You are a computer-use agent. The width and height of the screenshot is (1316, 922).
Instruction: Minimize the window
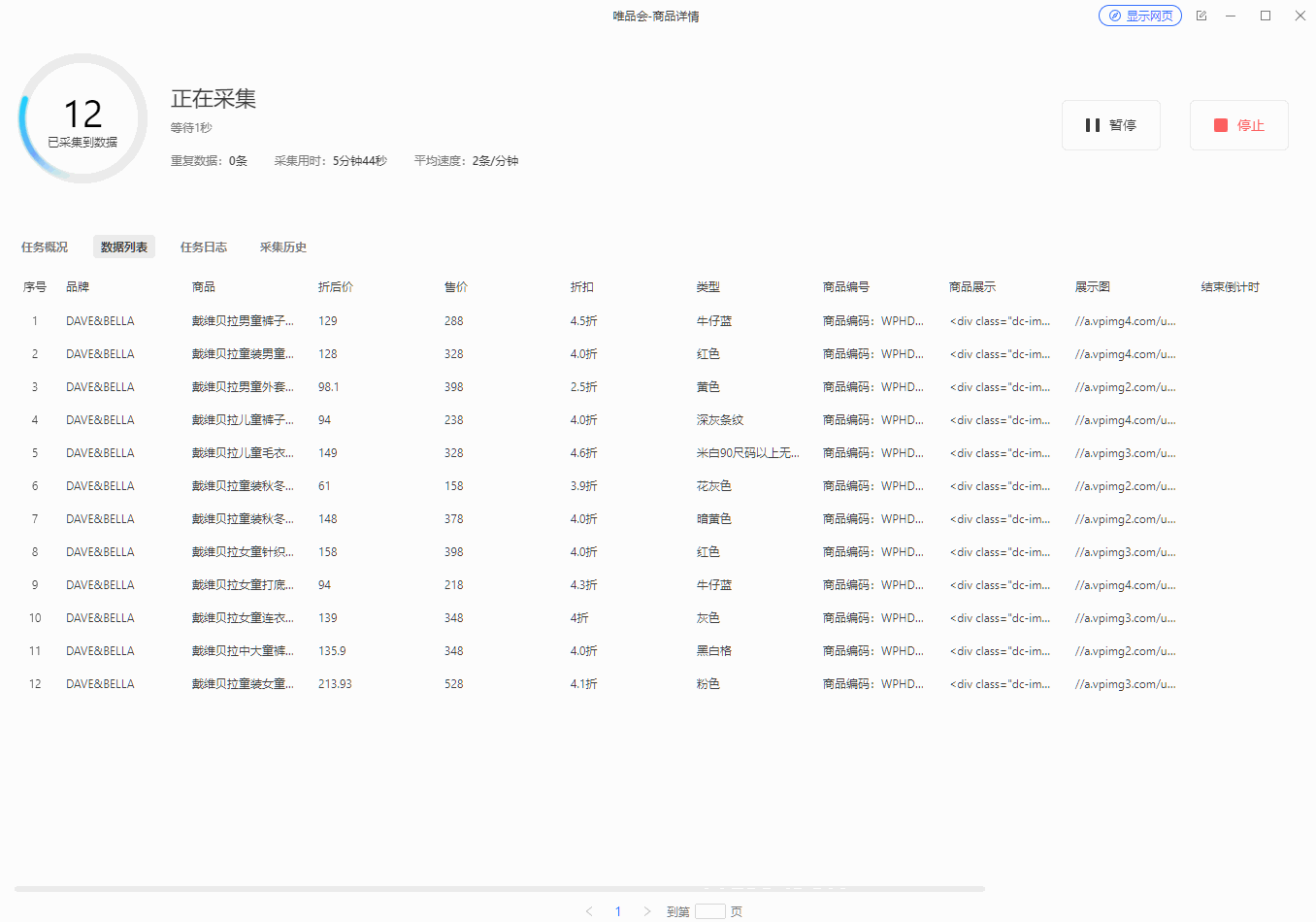(1231, 16)
